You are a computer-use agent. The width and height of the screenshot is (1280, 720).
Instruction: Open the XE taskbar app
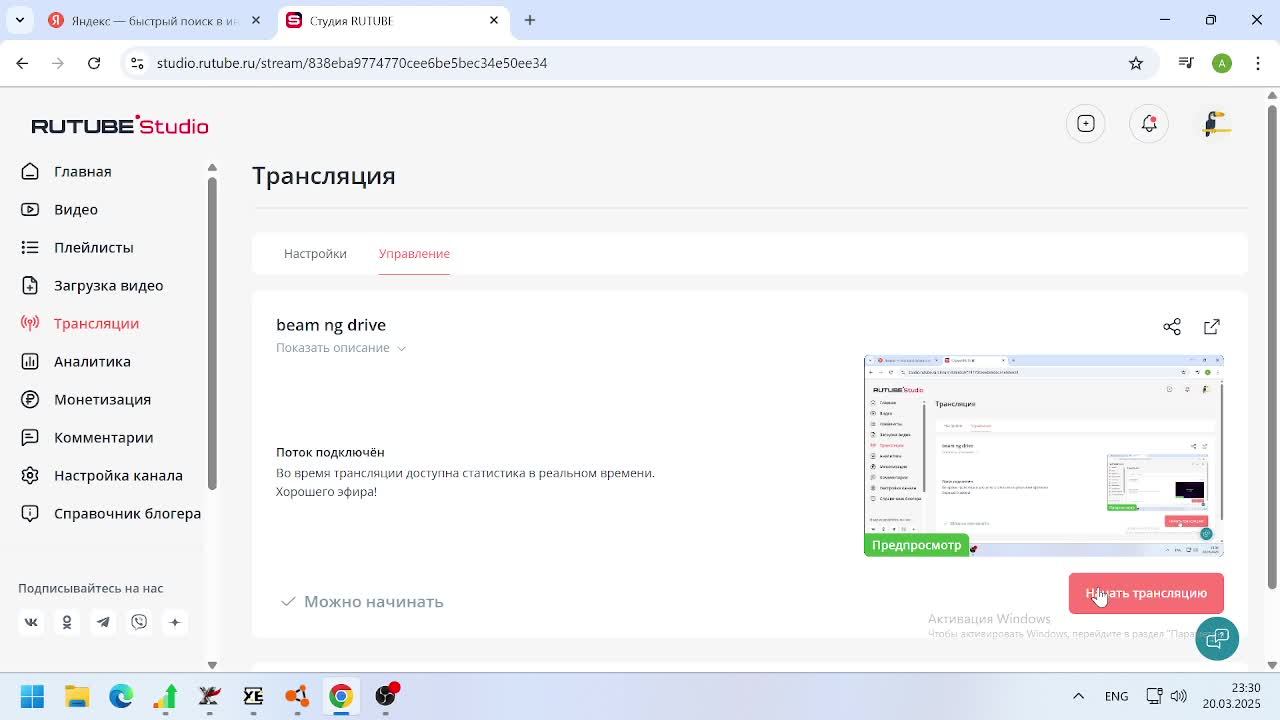[x=253, y=696]
